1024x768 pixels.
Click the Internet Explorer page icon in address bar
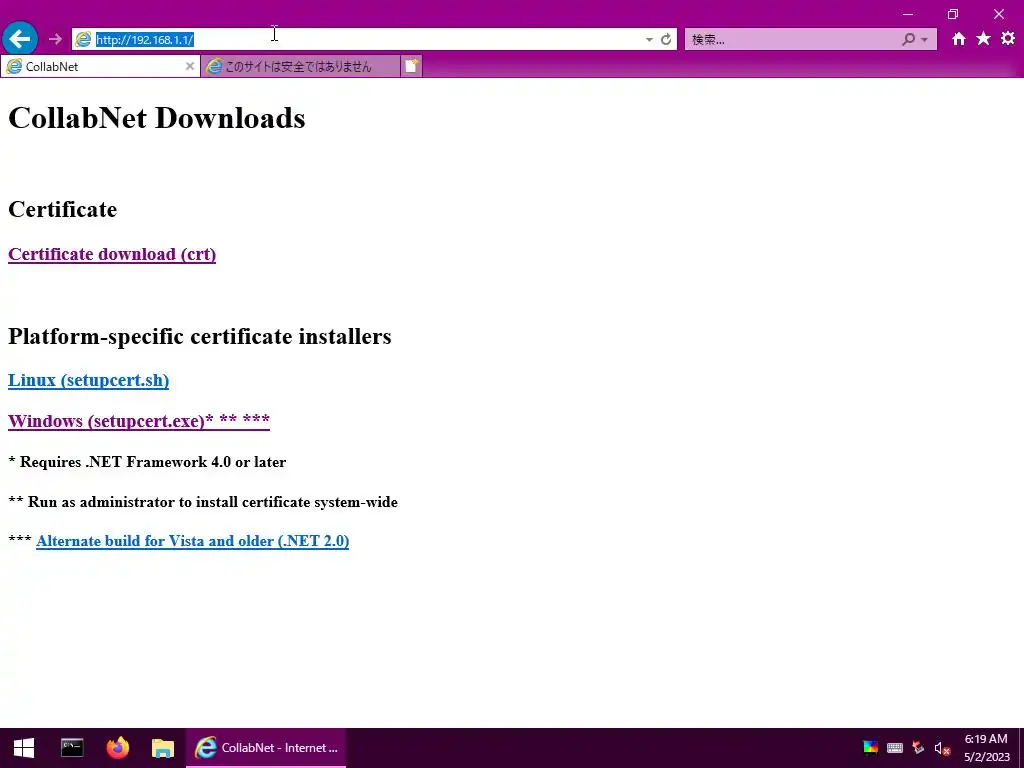(x=84, y=40)
